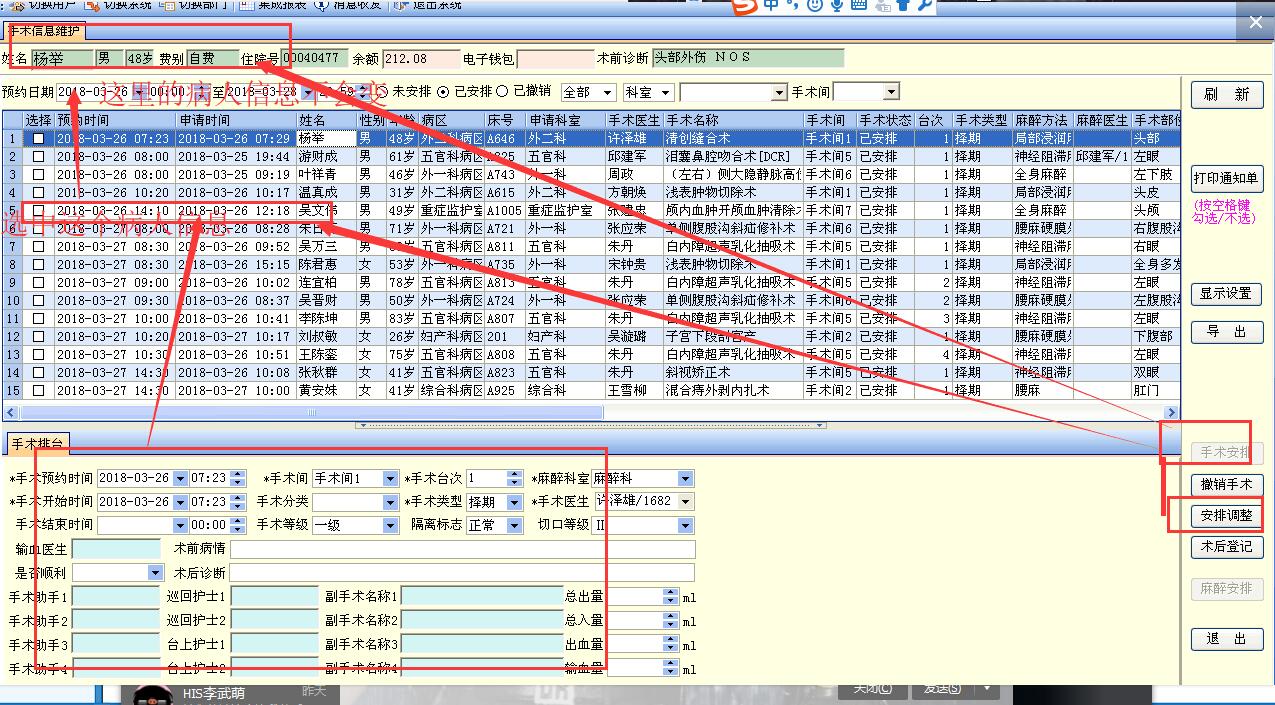Click the 混合痔外剥内扎术 surgery name cell
The height and width of the screenshot is (705, 1275).
click(x=733, y=390)
